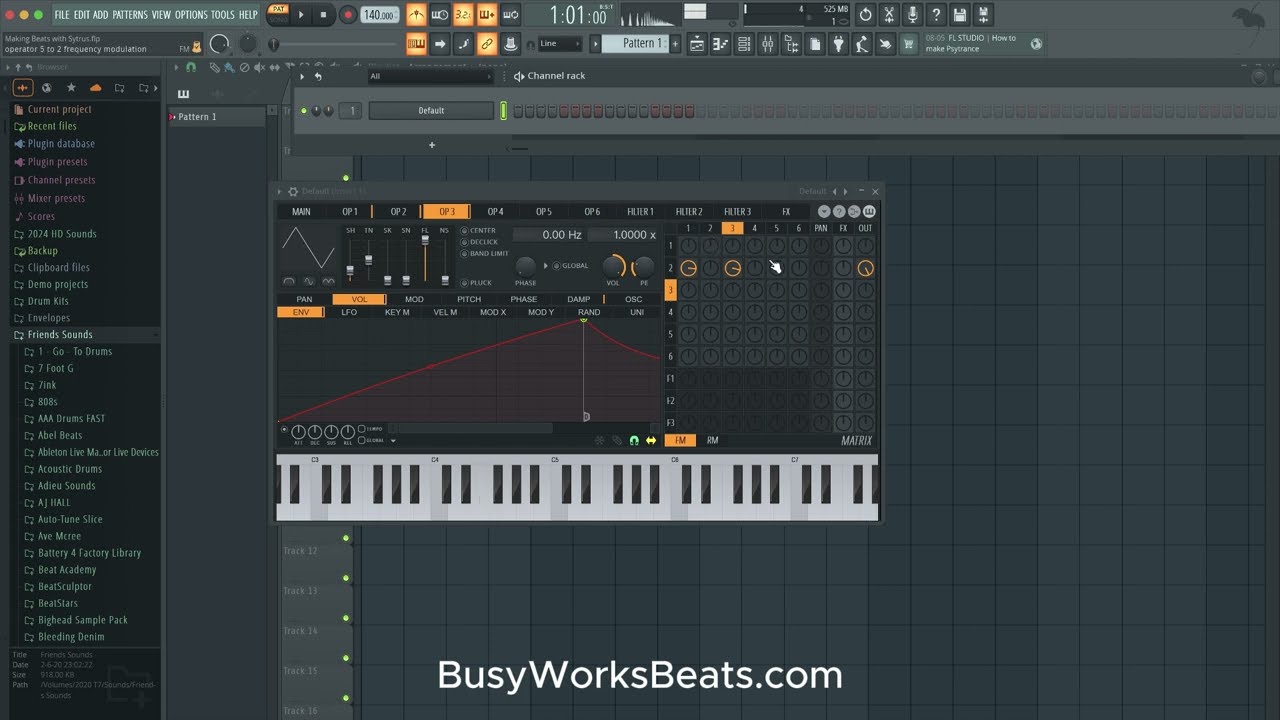Toggle loop recording icon
The image size is (1280, 720).
[x=510, y=15]
